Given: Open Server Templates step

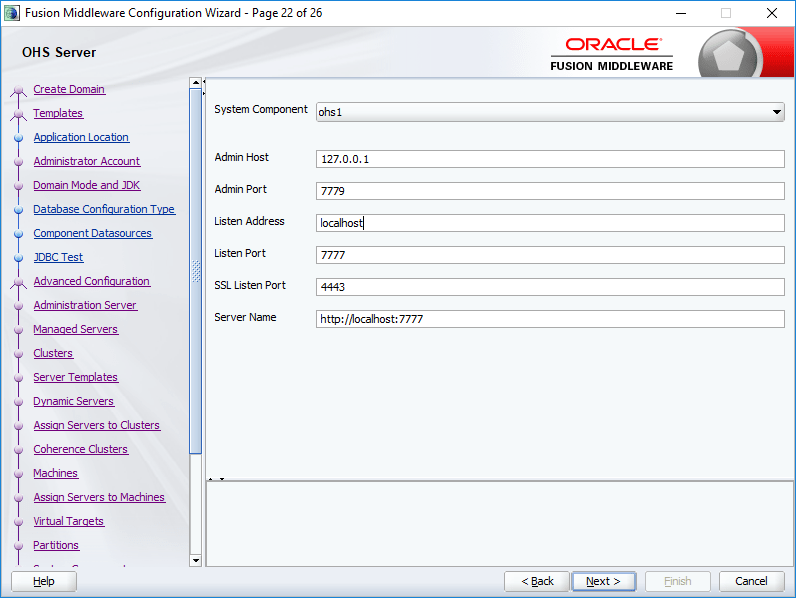Looking at the screenshot, I should [76, 377].
